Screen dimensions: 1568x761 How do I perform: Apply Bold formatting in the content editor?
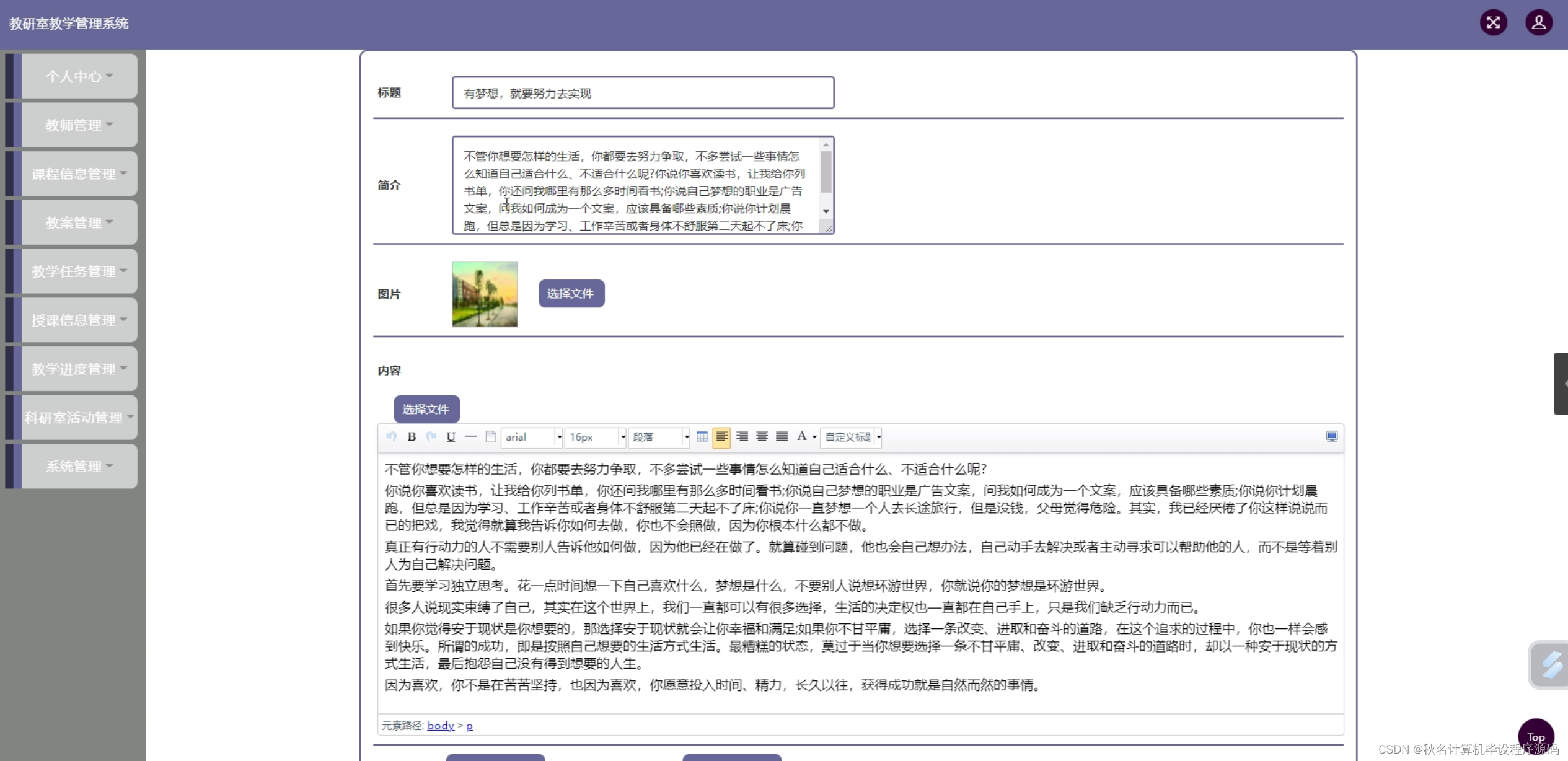[411, 437]
